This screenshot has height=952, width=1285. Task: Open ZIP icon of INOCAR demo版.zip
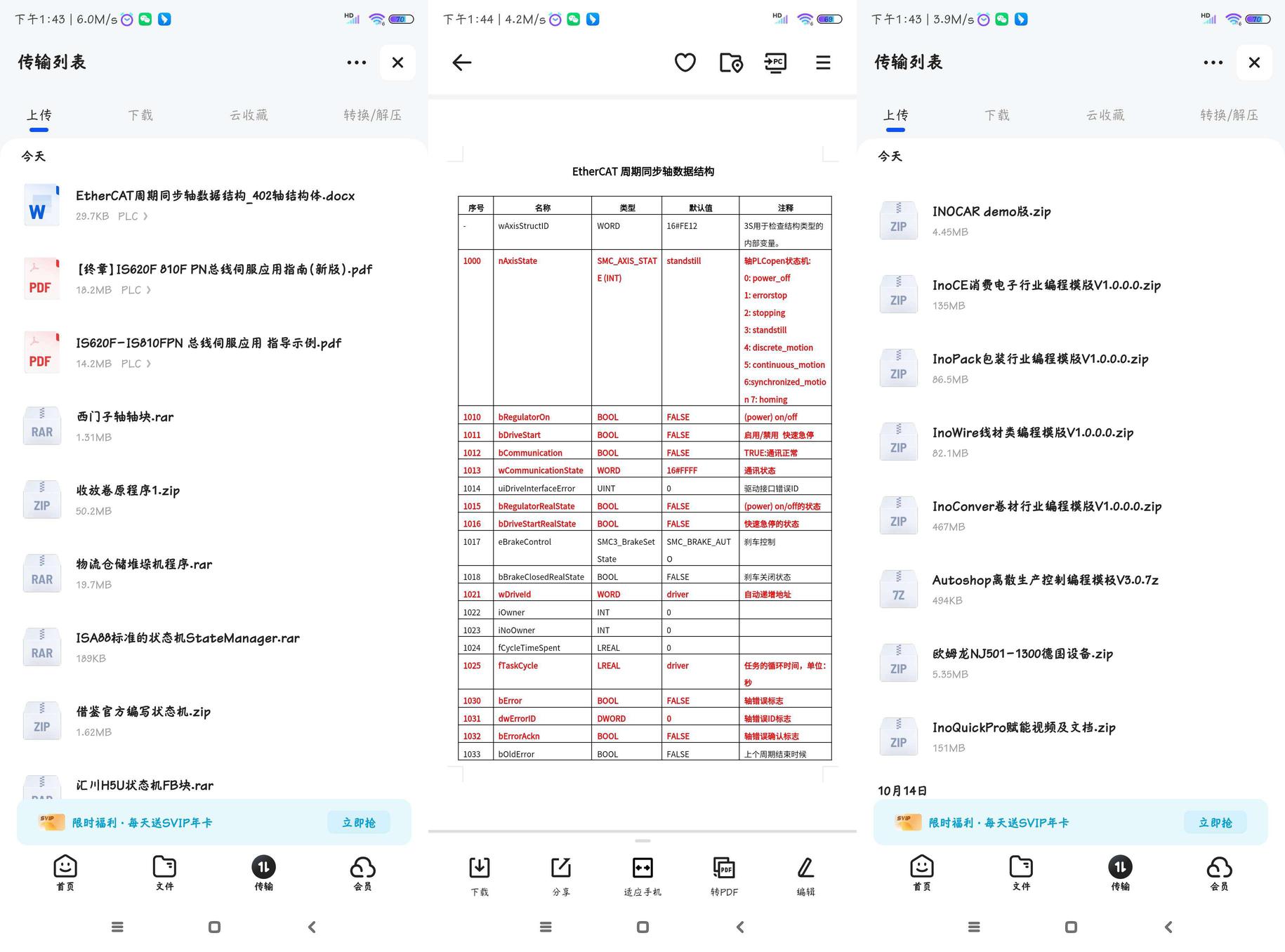(898, 220)
